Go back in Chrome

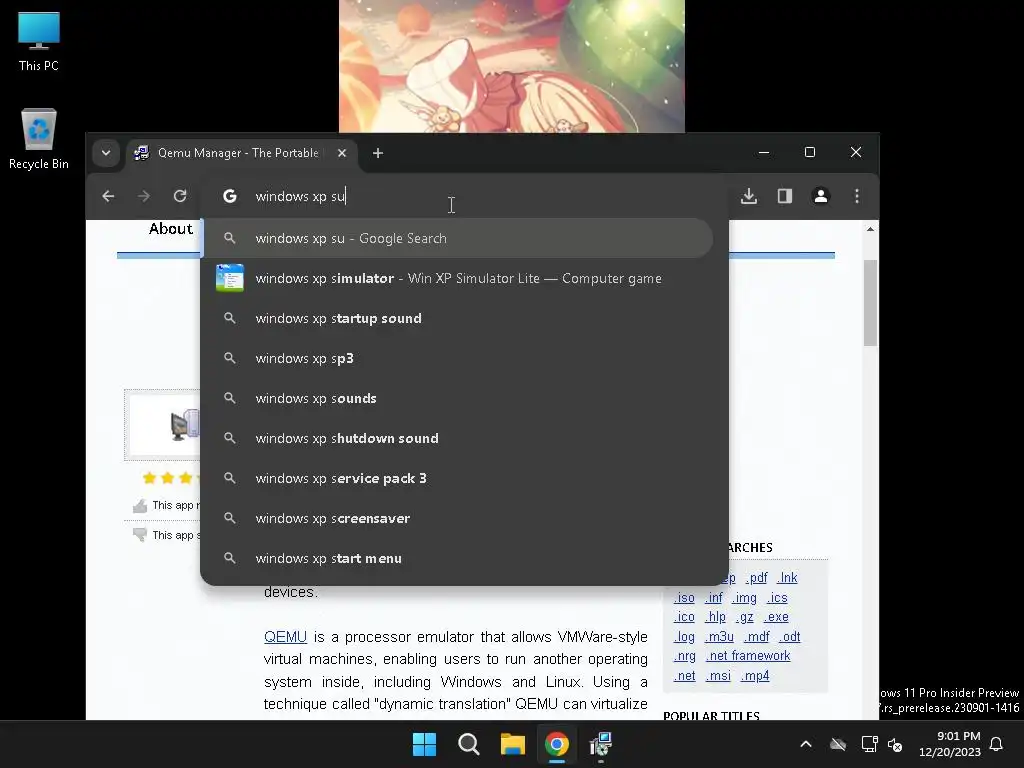pos(108,196)
